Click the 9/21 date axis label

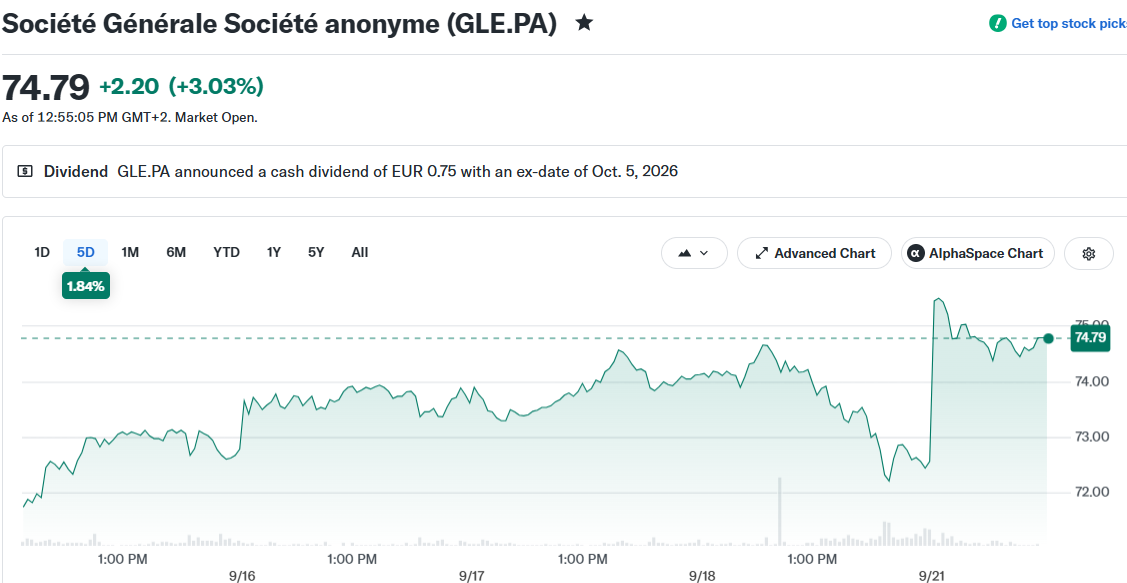[932, 577]
